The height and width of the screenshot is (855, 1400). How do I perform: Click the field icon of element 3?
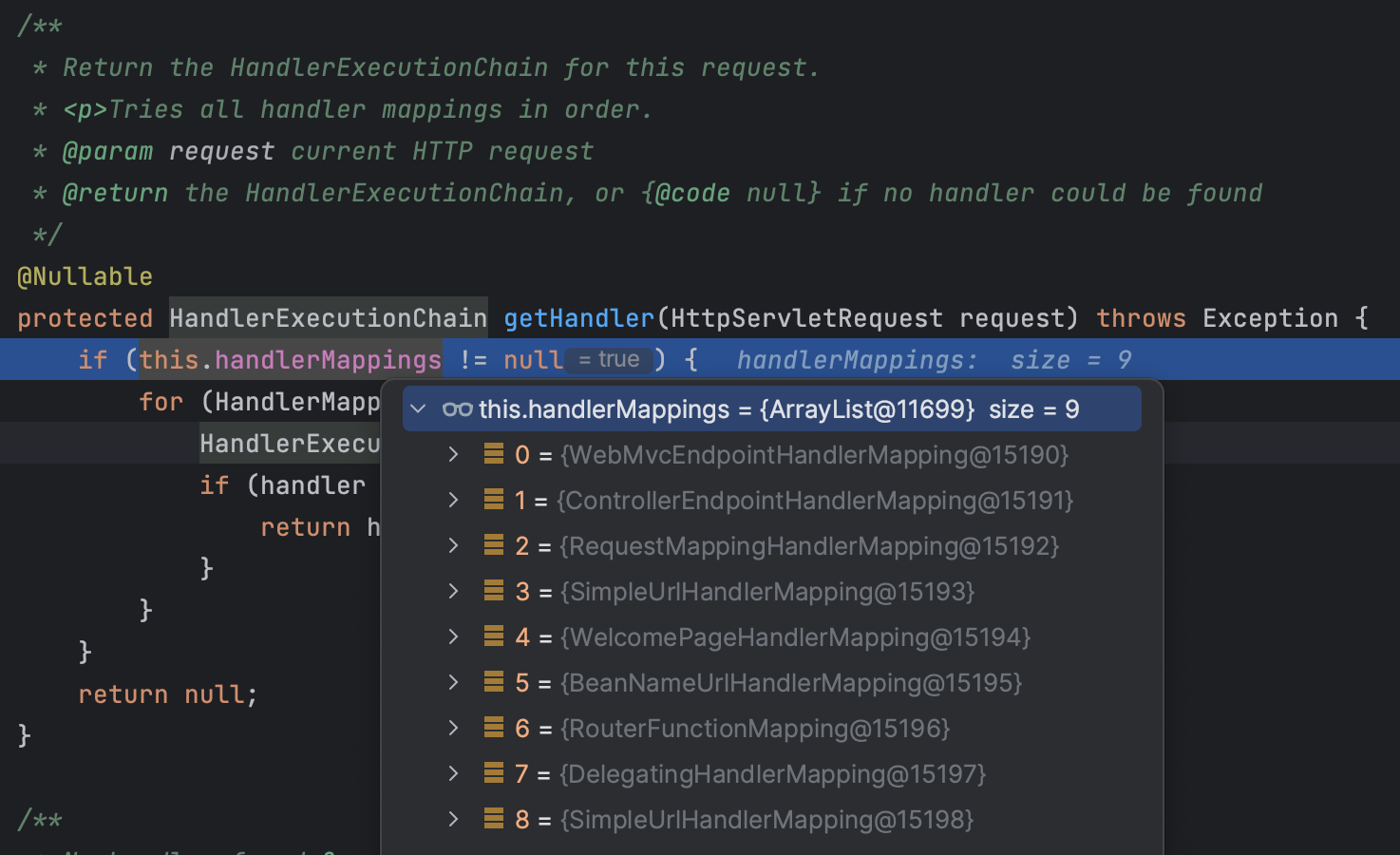(494, 591)
